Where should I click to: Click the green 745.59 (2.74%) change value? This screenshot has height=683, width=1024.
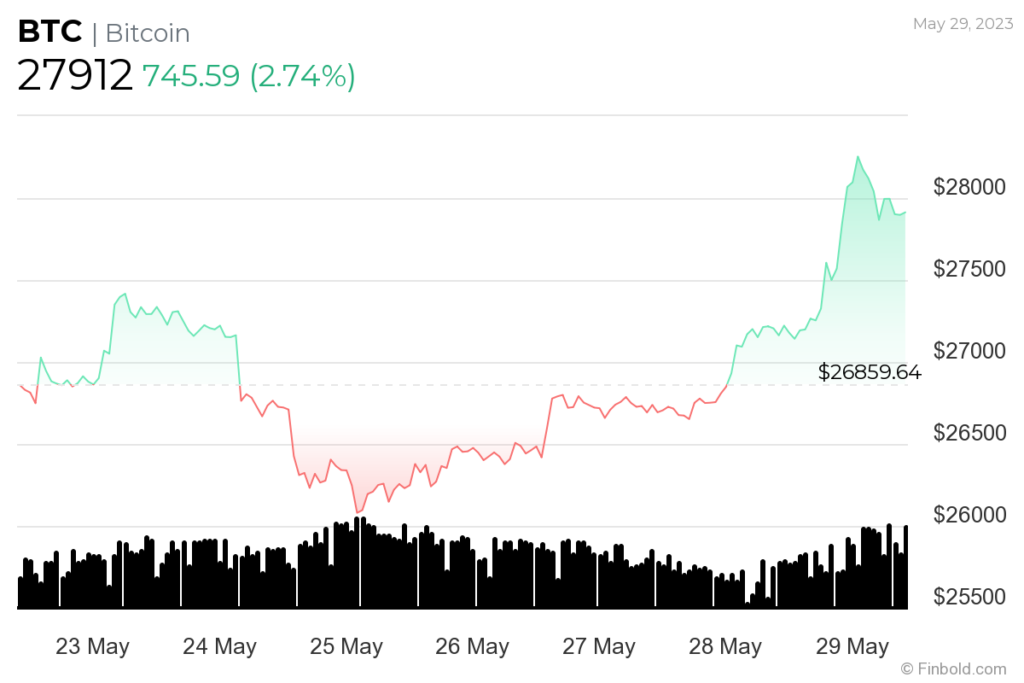[248, 76]
